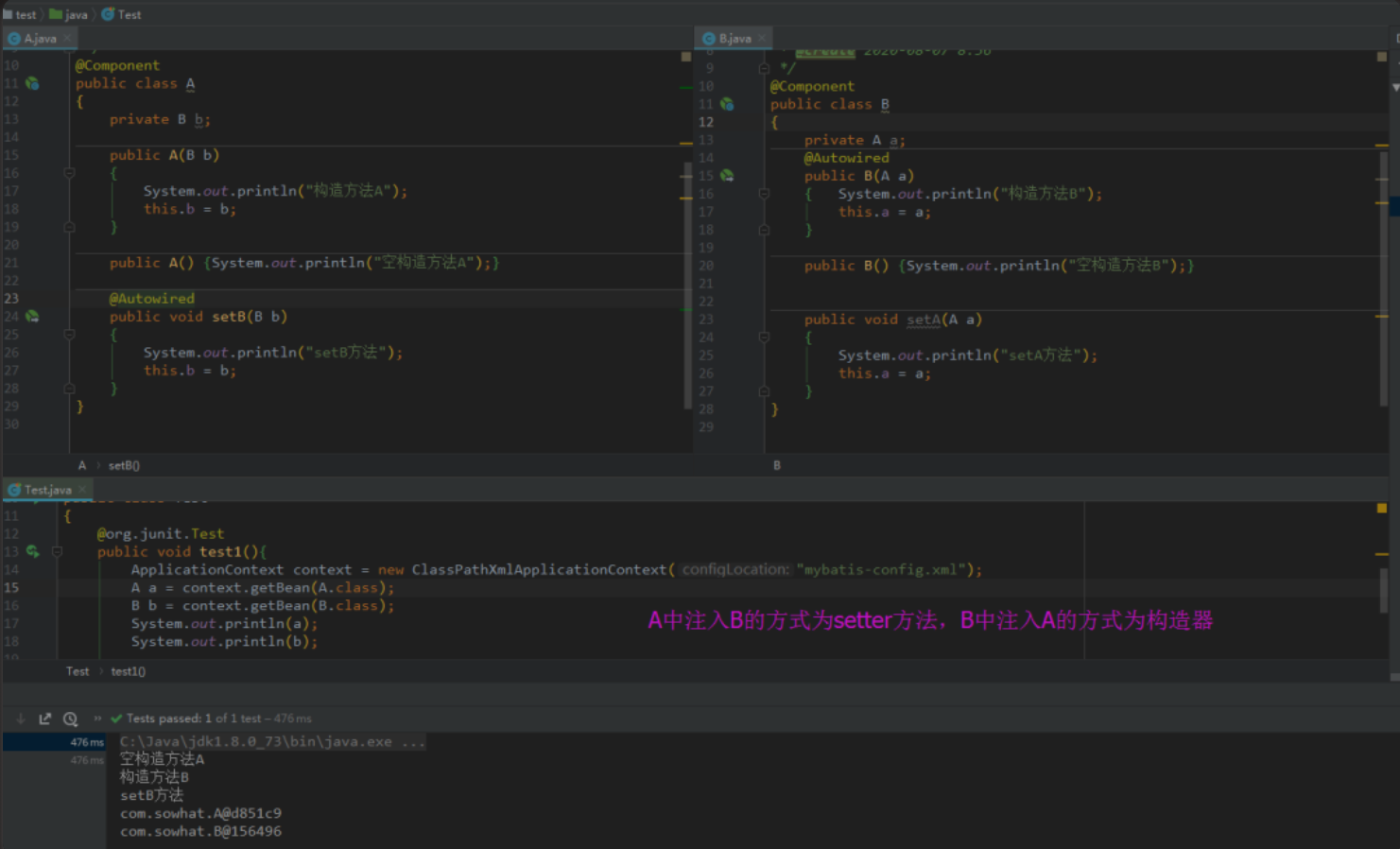The height and width of the screenshot is (849, 1400).
Task: Select the first 476 ms test result row
Action: pyautogui.click(x=55, y=742)
